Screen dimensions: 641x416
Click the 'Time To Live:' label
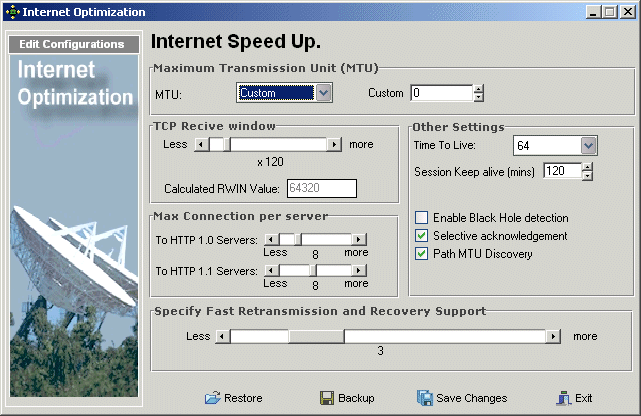(x=444, y=145)
